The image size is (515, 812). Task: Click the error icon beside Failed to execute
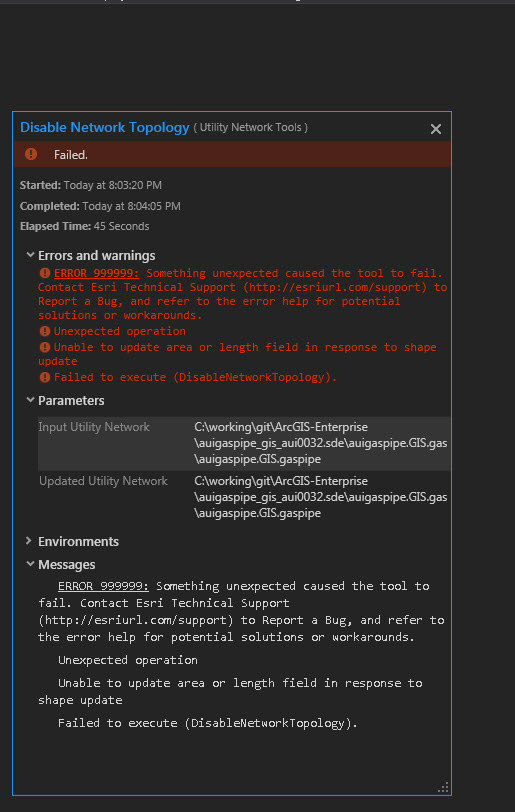tap(45, 377)
